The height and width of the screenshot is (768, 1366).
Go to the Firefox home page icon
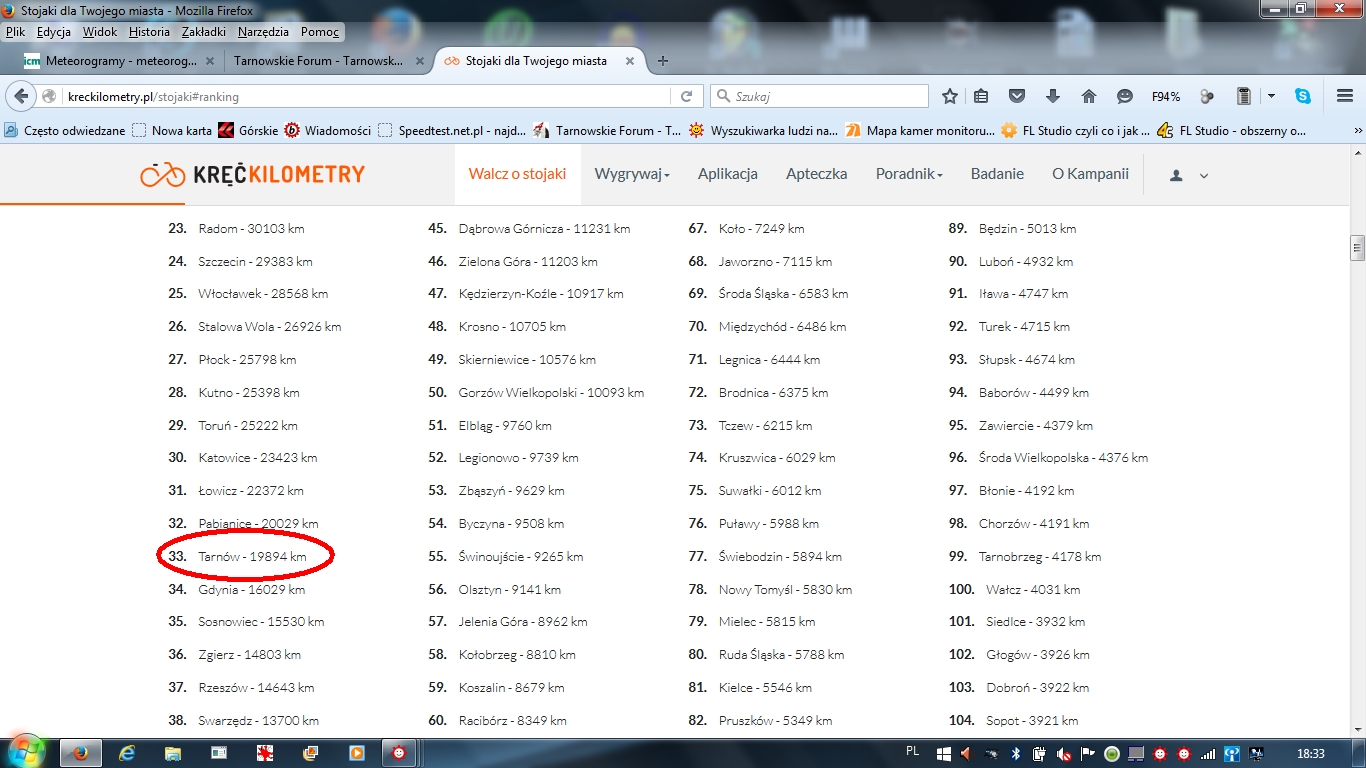(1089, 97)
